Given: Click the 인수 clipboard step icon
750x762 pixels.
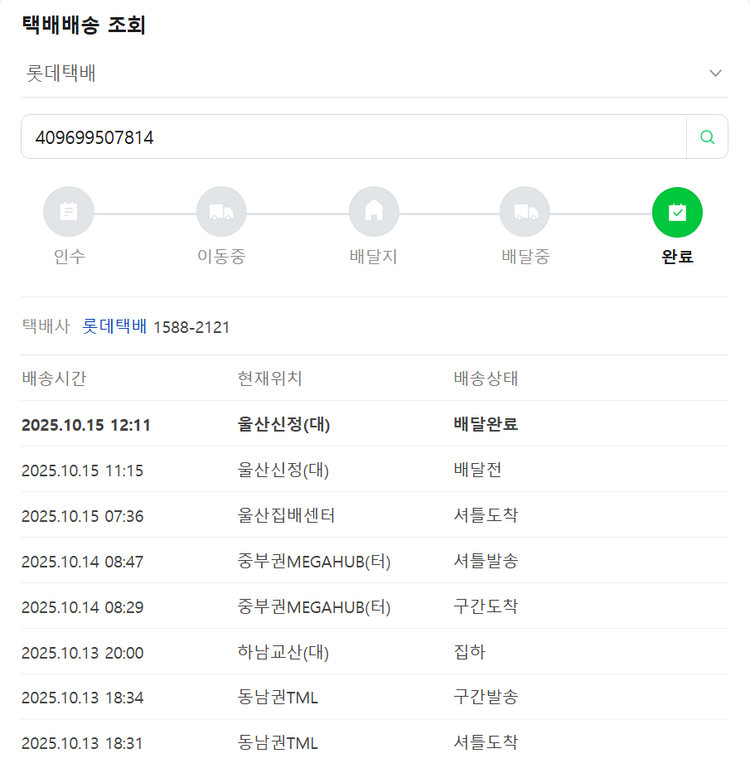Looking at the screenshot, I should point(68,211).
